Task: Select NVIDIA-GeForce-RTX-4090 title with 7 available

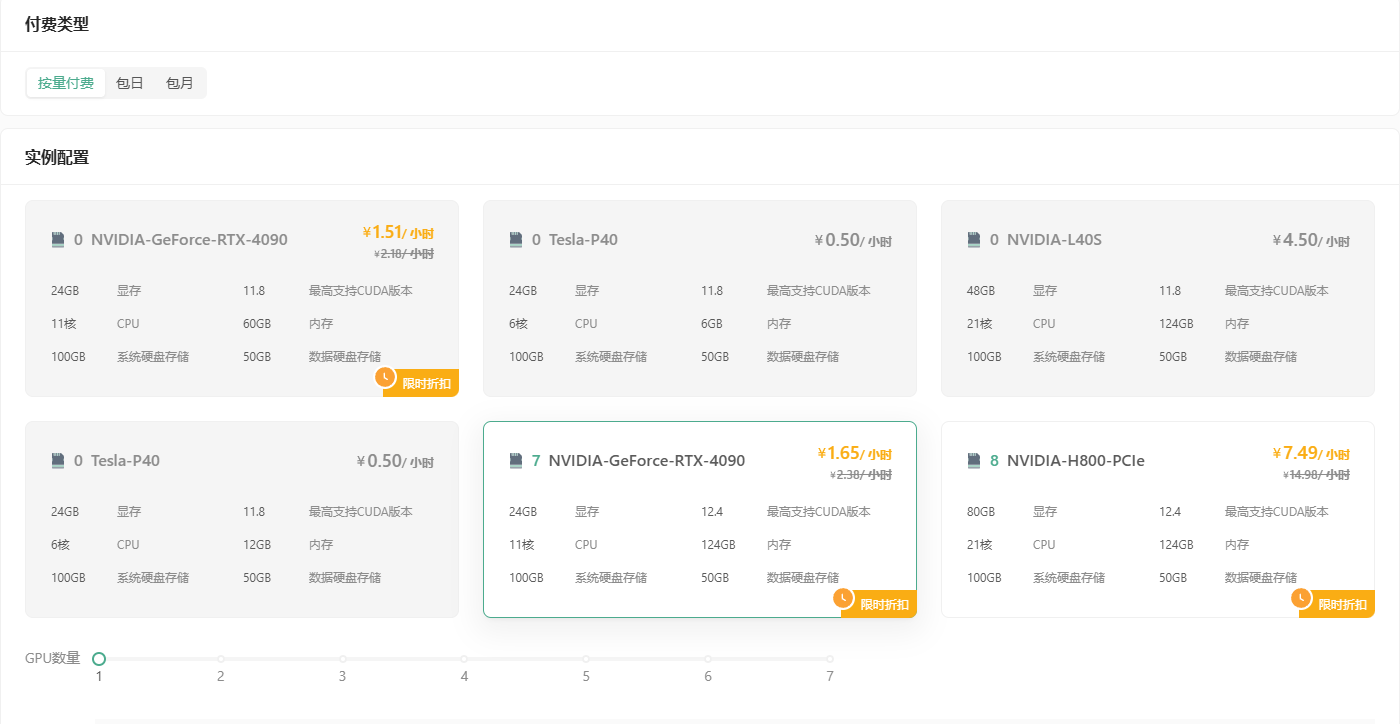Action: pos(647,461)
